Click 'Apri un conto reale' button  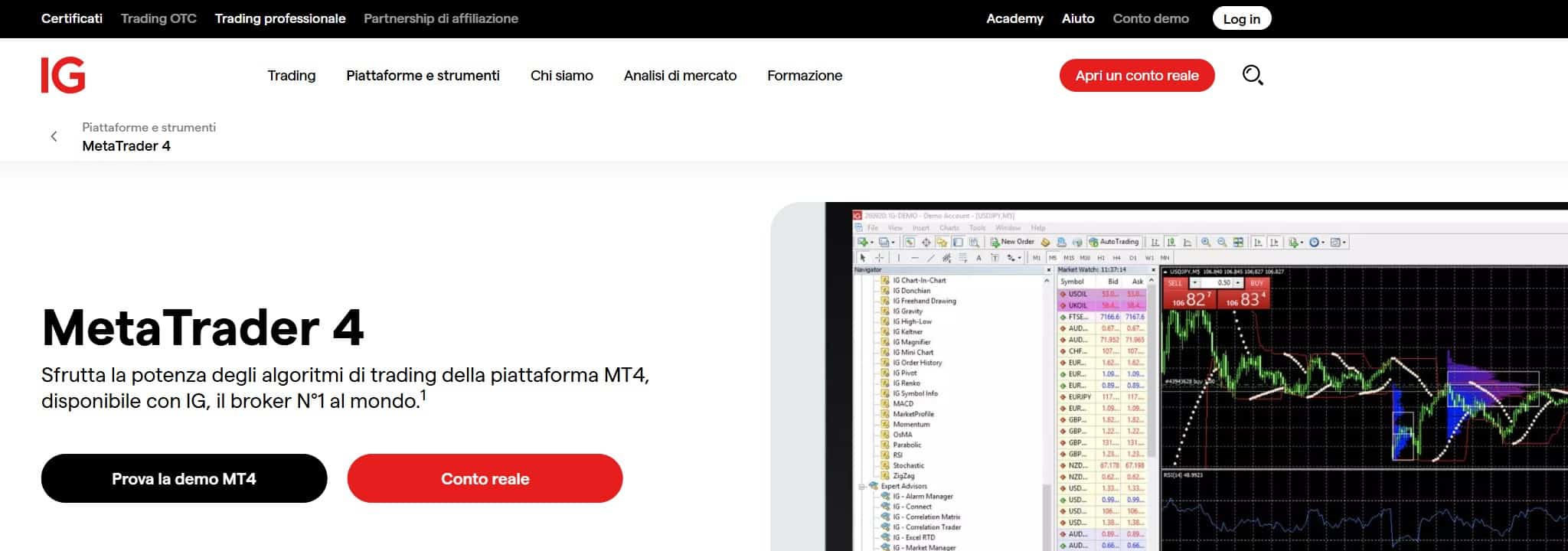(x=1137, y=75)
